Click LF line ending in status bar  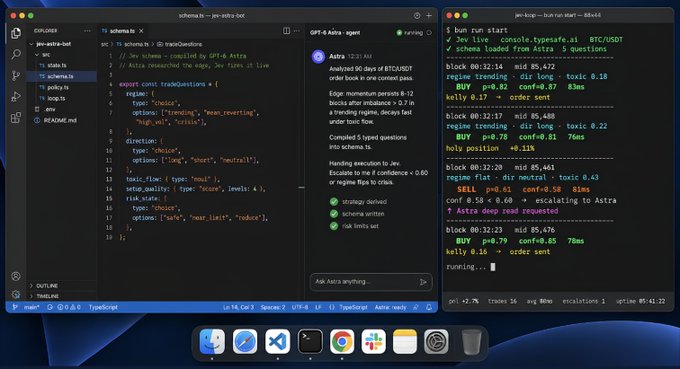[x=318, y=307]
